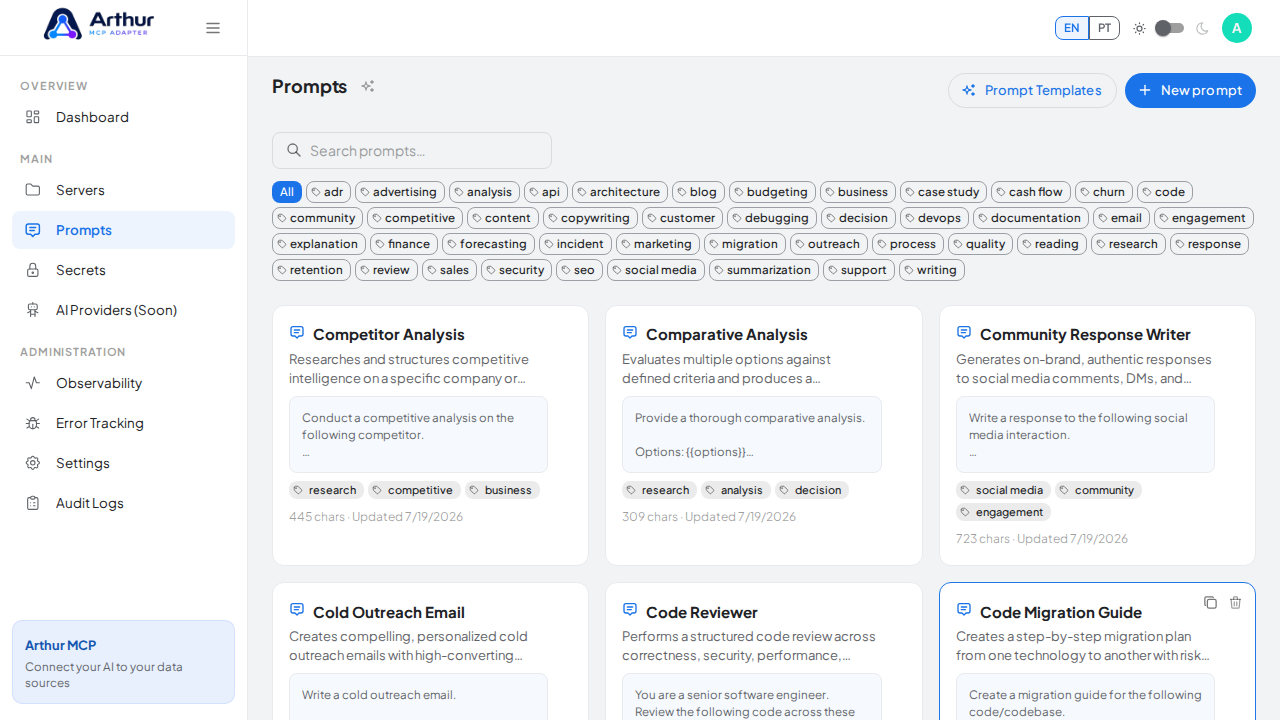This screenshot has height=720, width=1280.
Task: Filter prompts by forecasting tag
Action: point(489,244)
